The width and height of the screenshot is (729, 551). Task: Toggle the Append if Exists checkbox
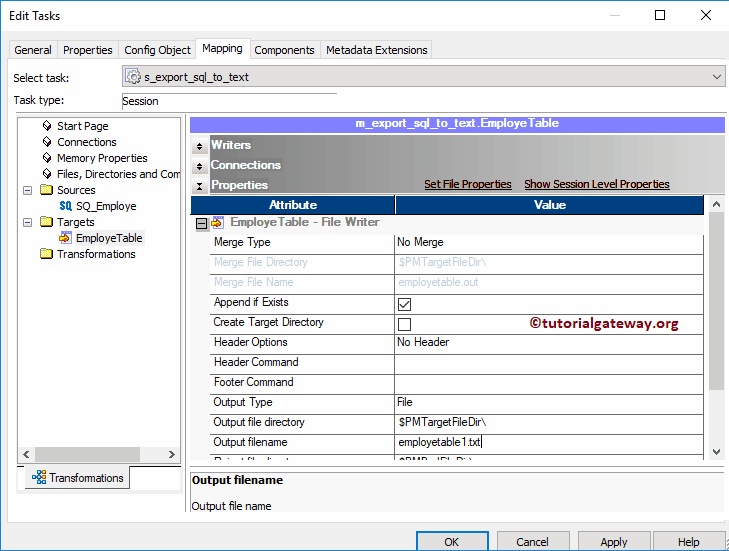coord(404,305)
